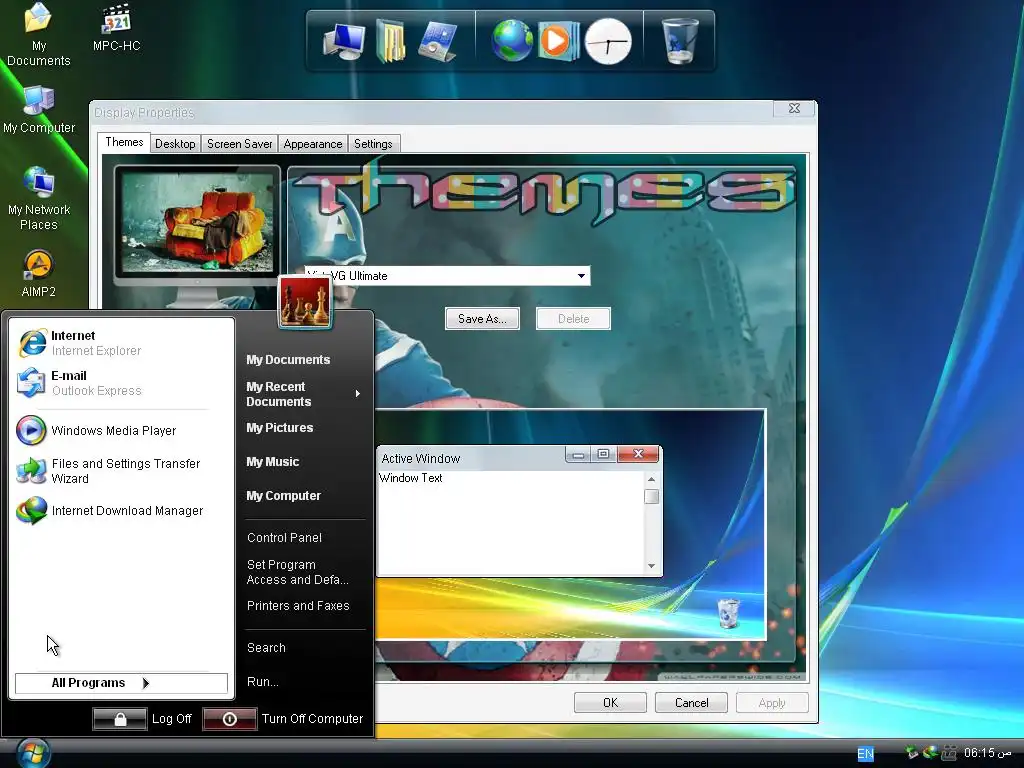
Task: Click the taskbar clock showing 06:15
Action: coord(987,753)
